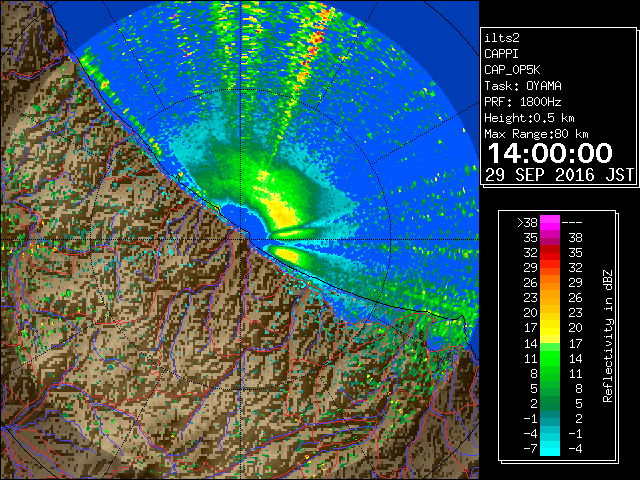Click the 'PRF: 1800Hz' line

[x=523, y=102]
